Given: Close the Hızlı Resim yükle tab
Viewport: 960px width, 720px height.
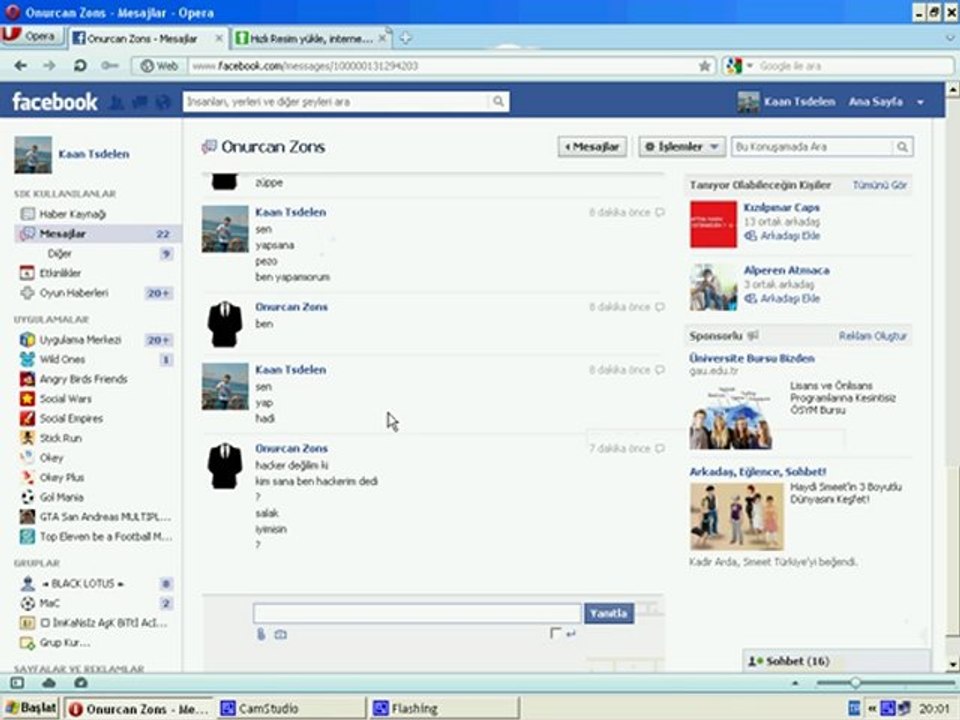Looking at the screenshot, I should point(382,39).
